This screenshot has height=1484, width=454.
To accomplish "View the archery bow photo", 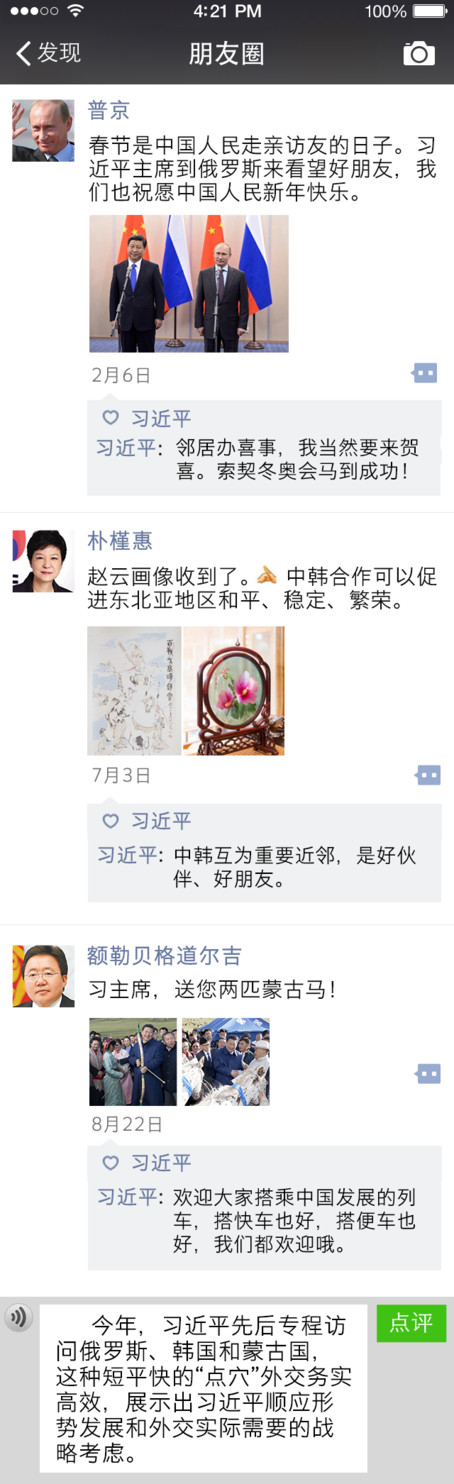I will (x=133, y=1061).
